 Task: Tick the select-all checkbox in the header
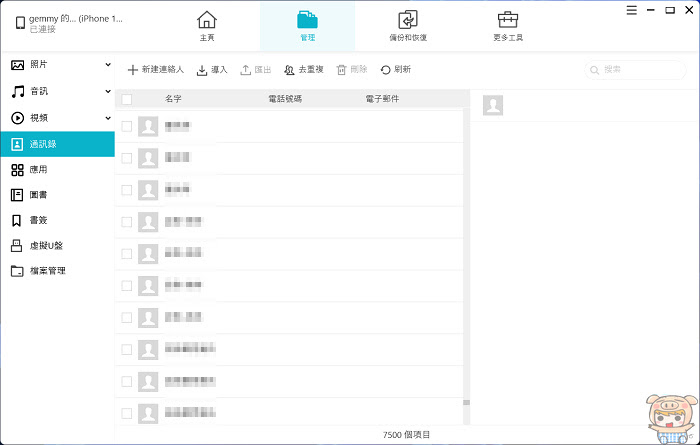(x=127, y=99)
